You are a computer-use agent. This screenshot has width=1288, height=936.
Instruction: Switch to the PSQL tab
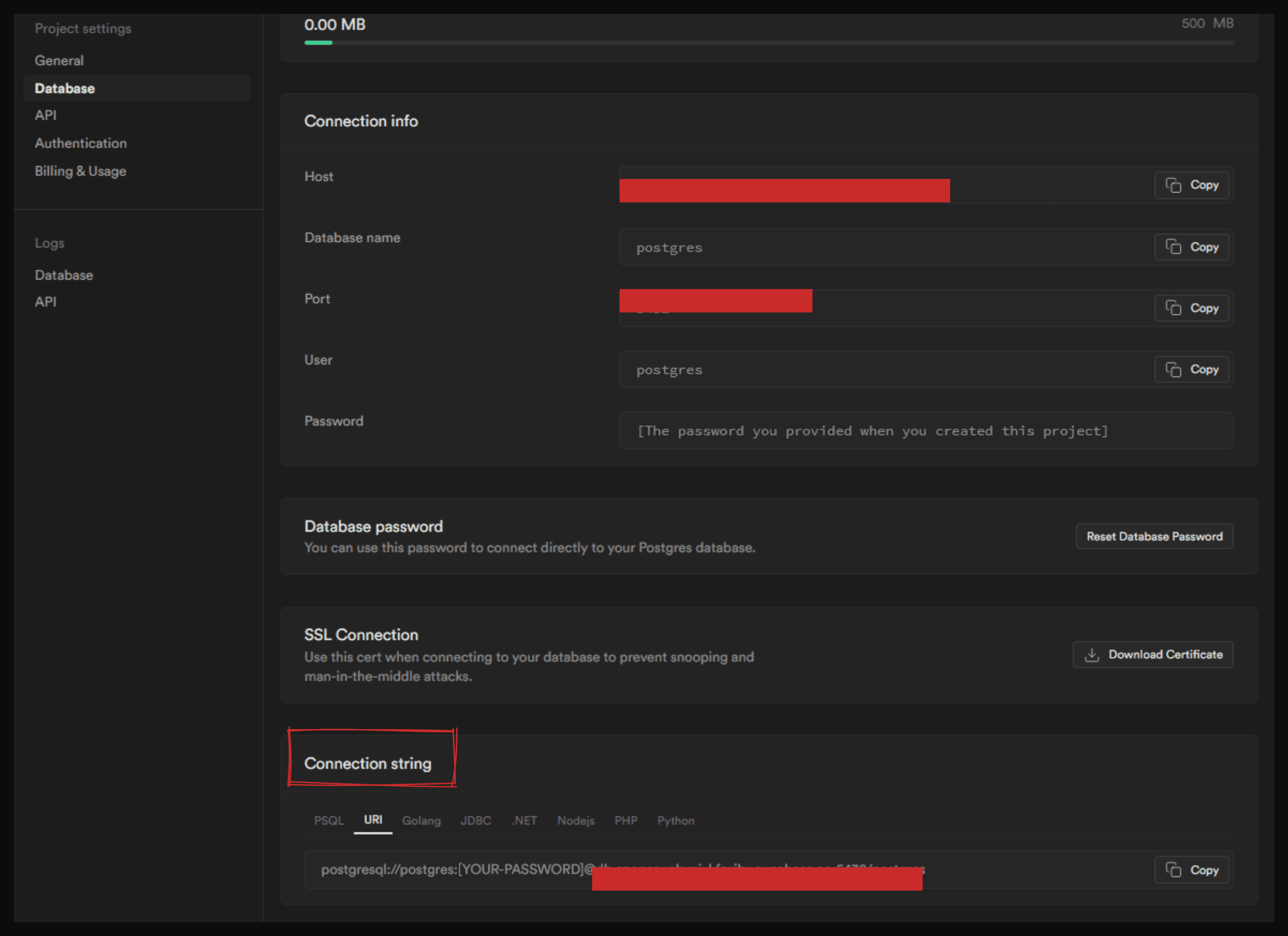pyautogui.click(x=329, y=821)
